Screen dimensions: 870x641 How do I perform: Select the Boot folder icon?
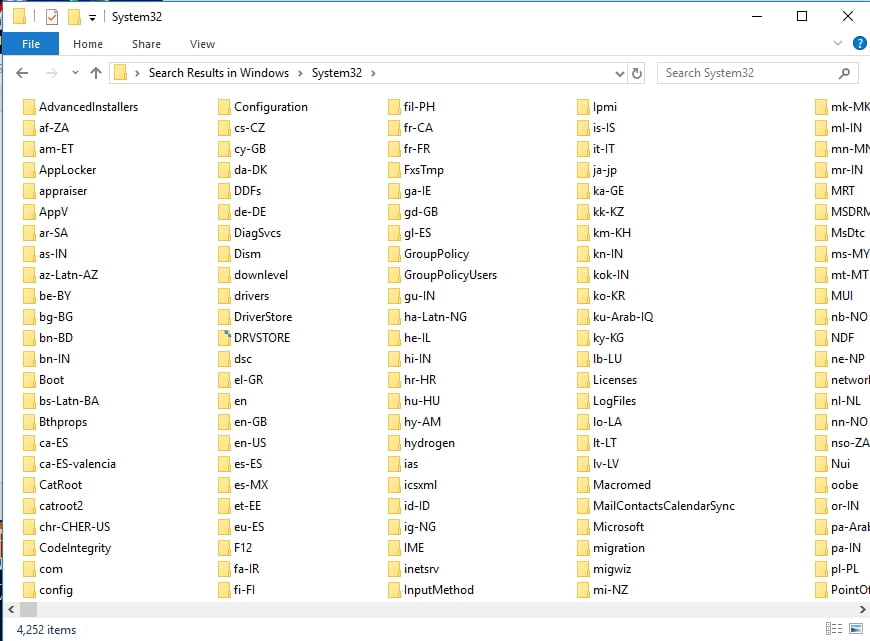tap(29, 380)
